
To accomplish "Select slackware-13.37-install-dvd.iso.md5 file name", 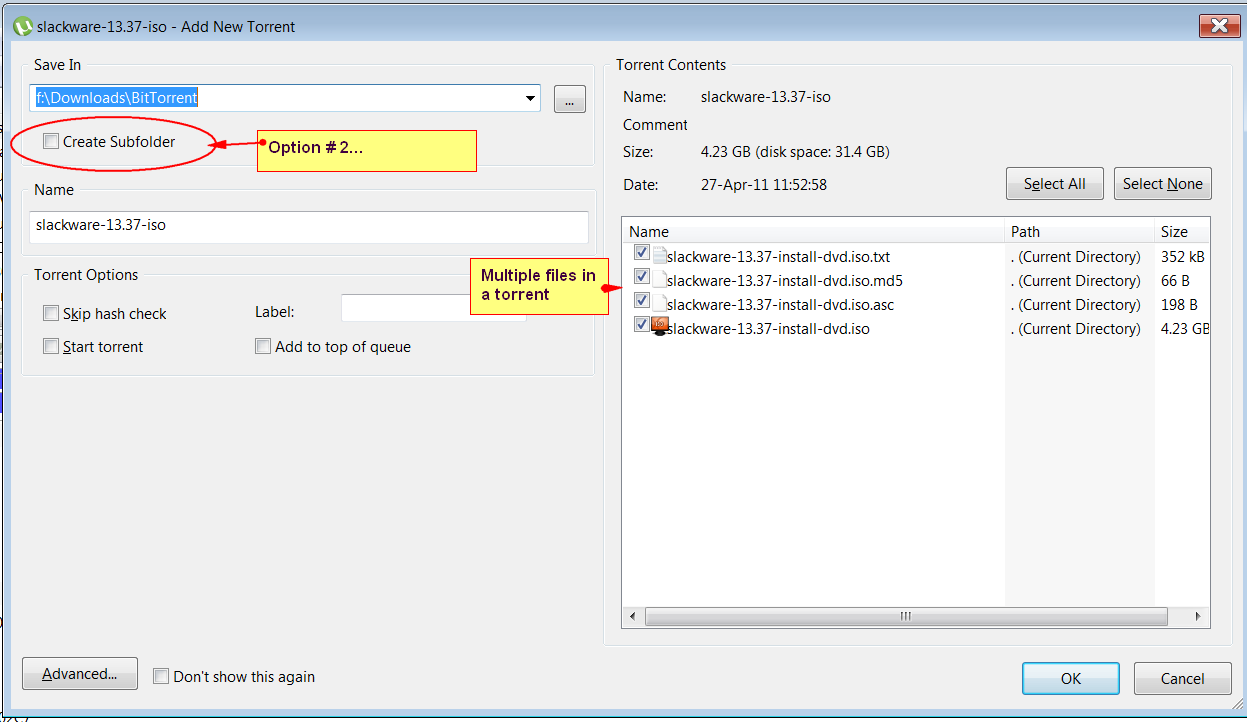I will [785, 281].
